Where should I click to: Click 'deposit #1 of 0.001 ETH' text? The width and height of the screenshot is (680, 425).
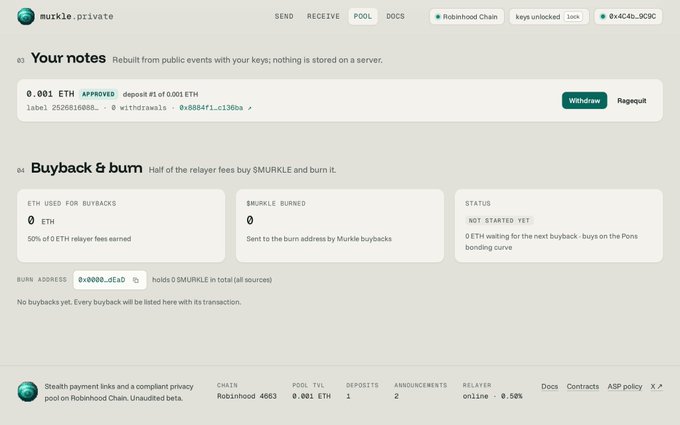[x=160, y=94]
